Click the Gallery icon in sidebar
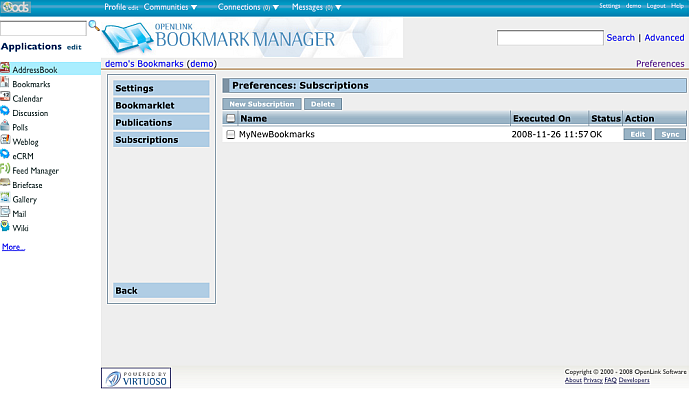The height and width of the screenshot is (402, 700). coord(5,199)
